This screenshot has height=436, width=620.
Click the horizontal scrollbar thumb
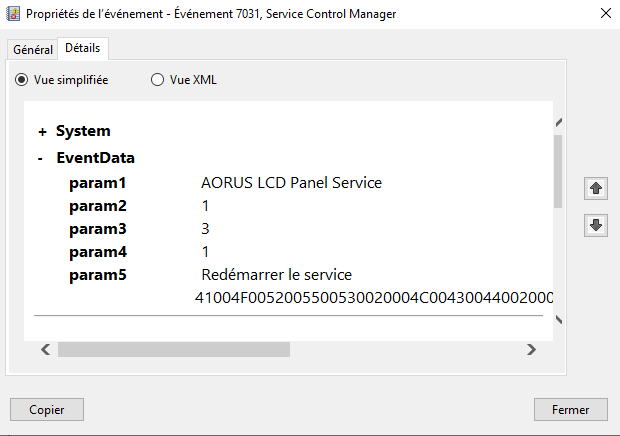173,349
